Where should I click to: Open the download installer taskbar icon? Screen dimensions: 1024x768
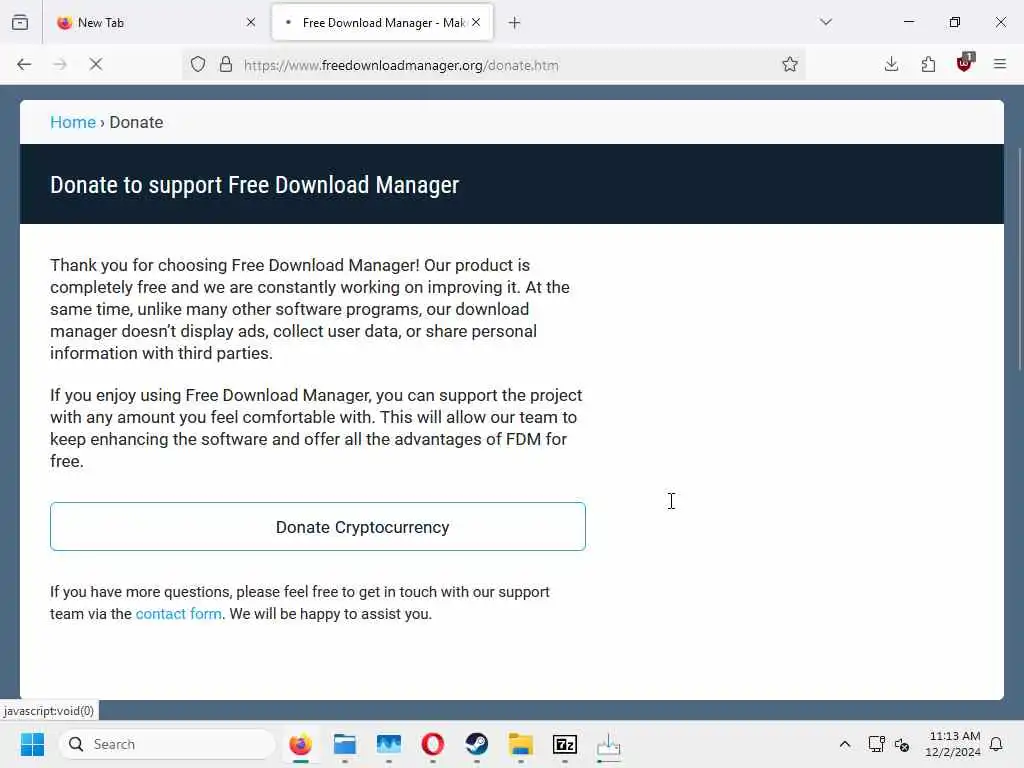[x=609, y=744]
